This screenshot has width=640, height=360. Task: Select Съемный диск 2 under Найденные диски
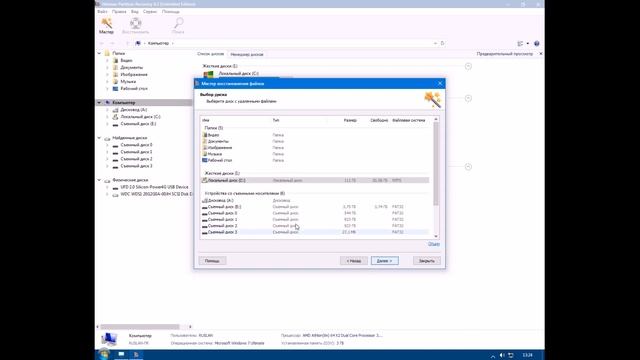136,159
